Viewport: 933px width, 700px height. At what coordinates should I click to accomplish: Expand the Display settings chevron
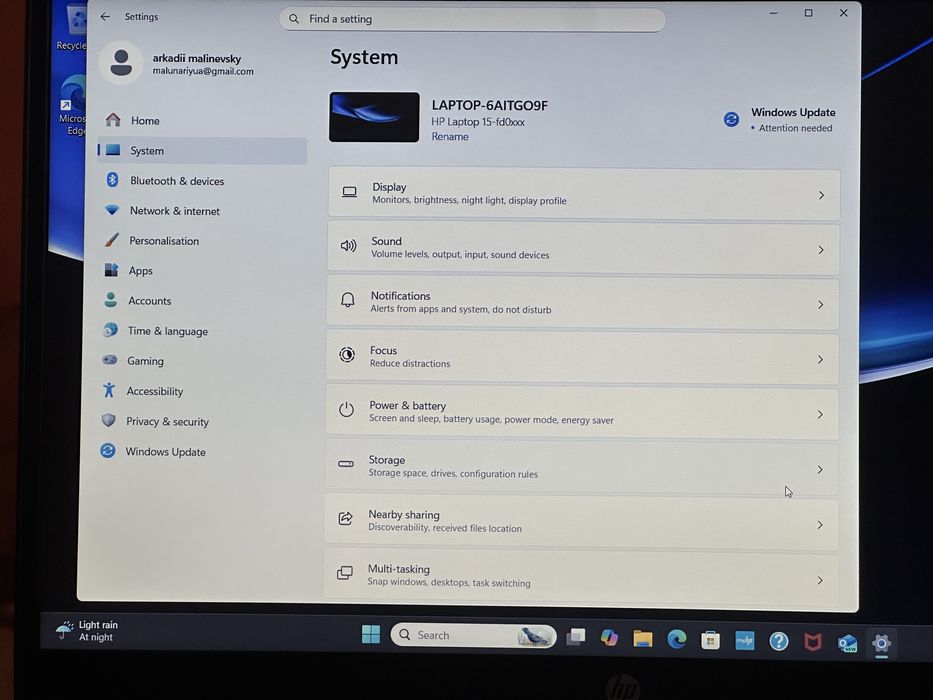click(x=822, y=195)
